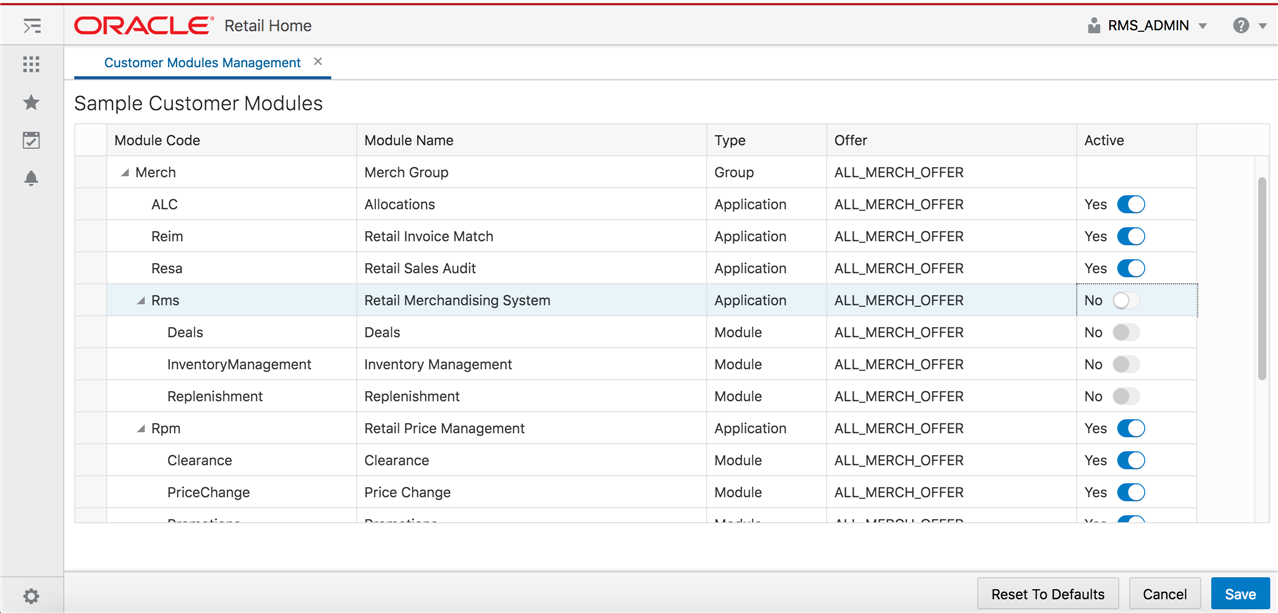The height and width of the screenshot is (613, 1278).
Task: Click the application grid icon in sidebar
Action: [x=31, y=64]
